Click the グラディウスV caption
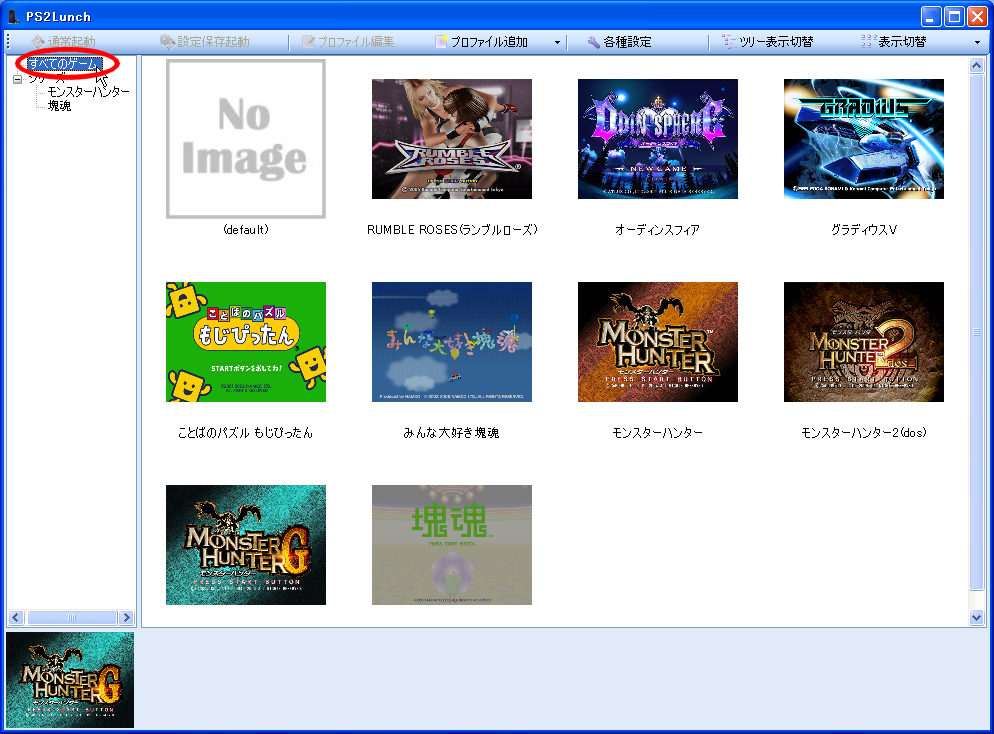Image resolution: width=994 pixels, height=734 pixels. pyautogui.click(x=864, y=229)
